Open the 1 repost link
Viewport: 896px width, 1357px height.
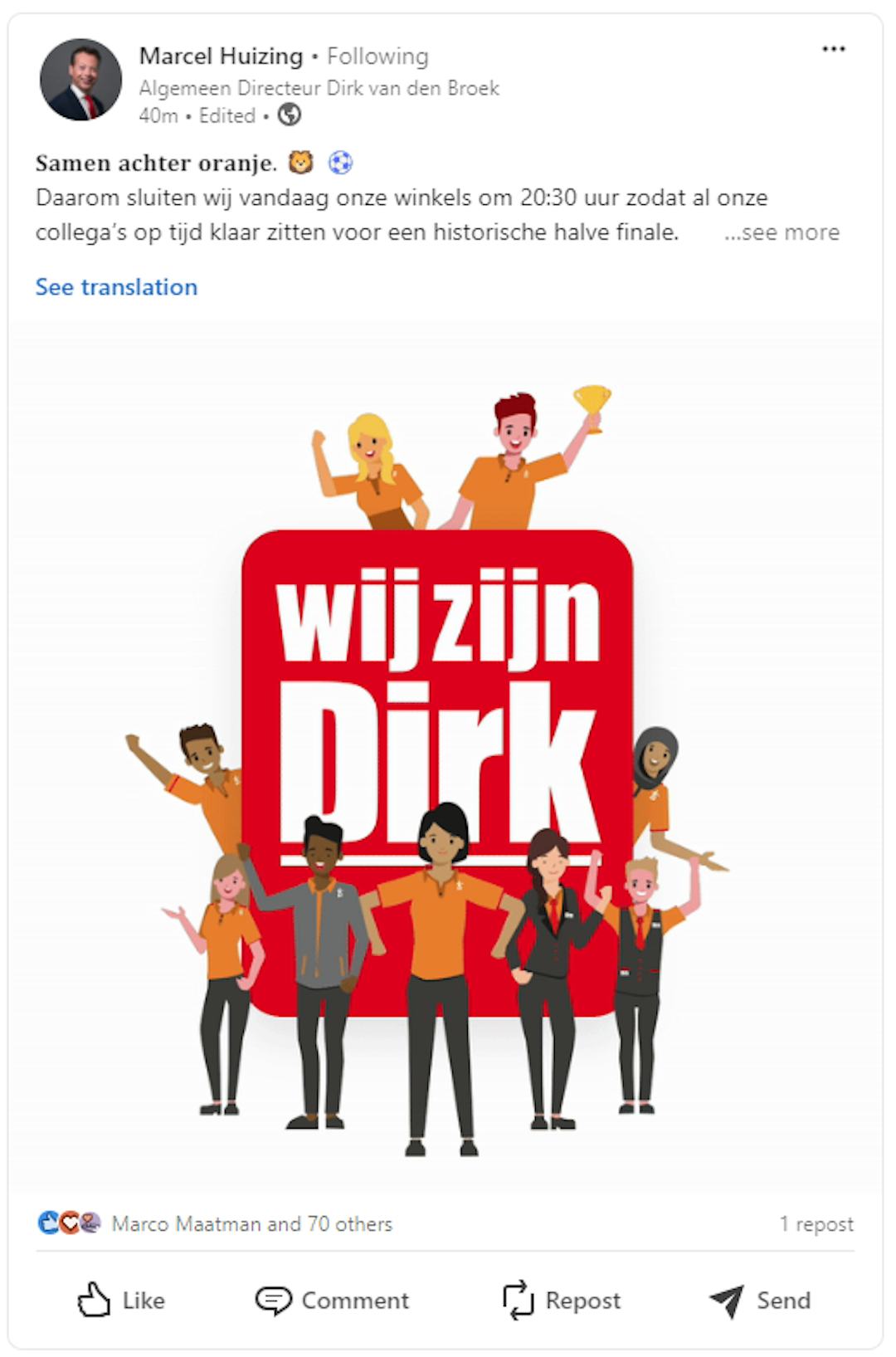click(x=816, y=1224)
